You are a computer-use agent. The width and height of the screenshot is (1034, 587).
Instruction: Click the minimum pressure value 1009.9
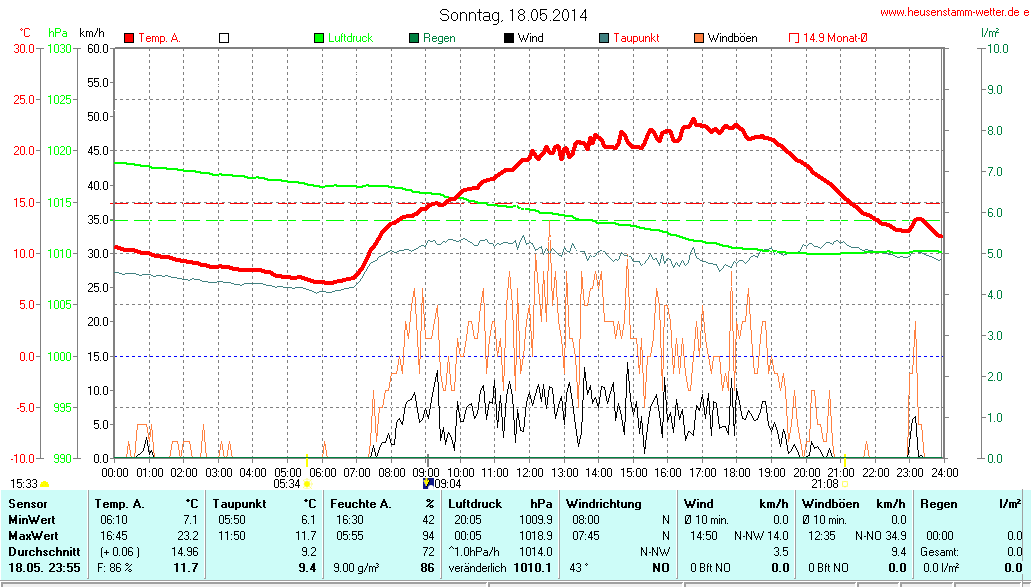point(535,520)
